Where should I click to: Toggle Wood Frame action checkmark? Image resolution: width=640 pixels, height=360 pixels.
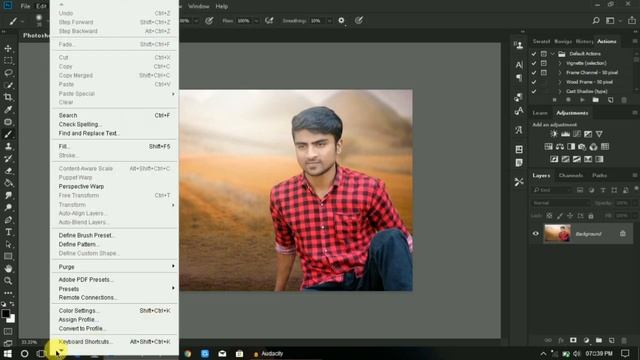[534, 82]
